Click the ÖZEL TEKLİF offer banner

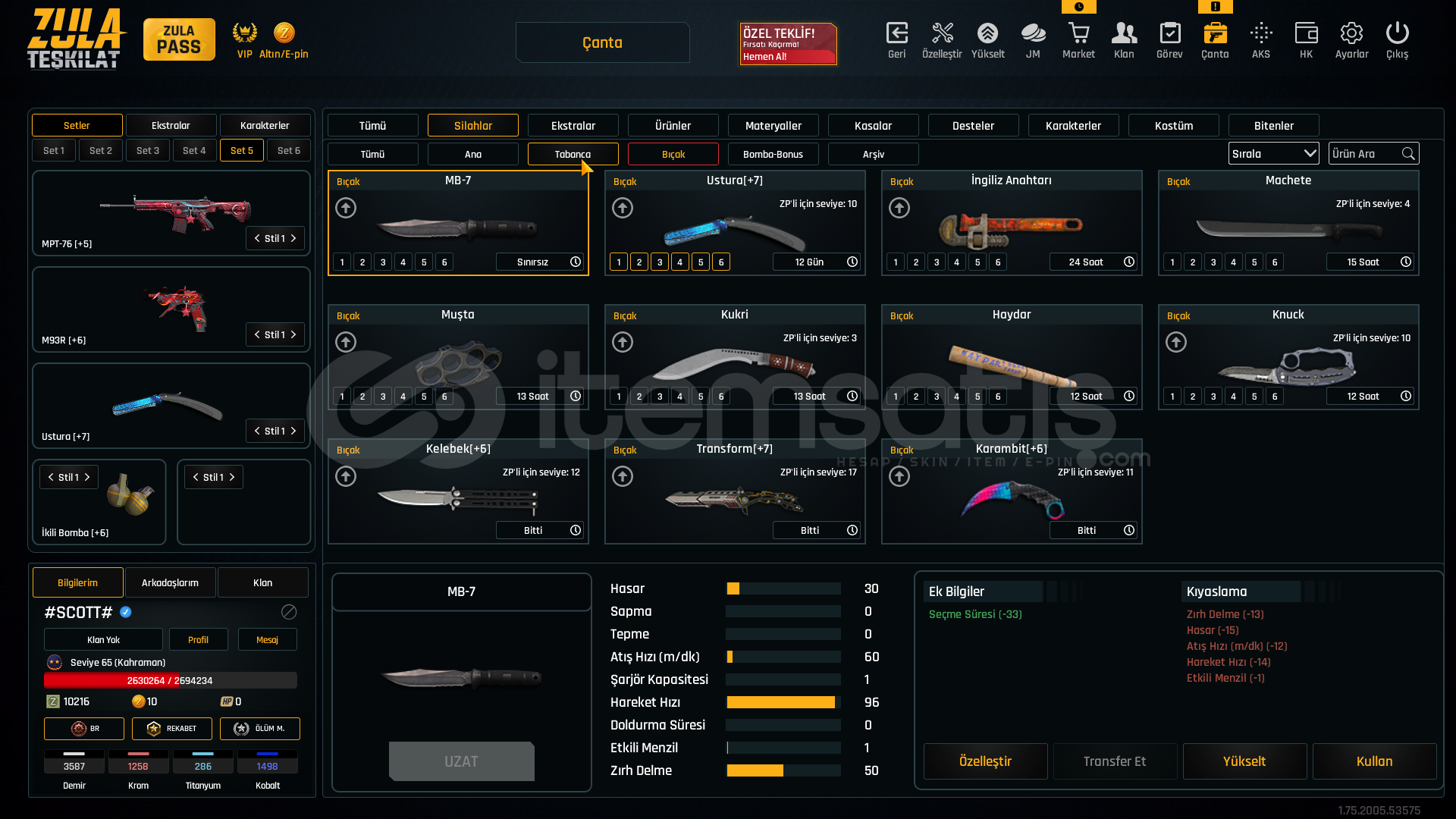tap(788, 43)
